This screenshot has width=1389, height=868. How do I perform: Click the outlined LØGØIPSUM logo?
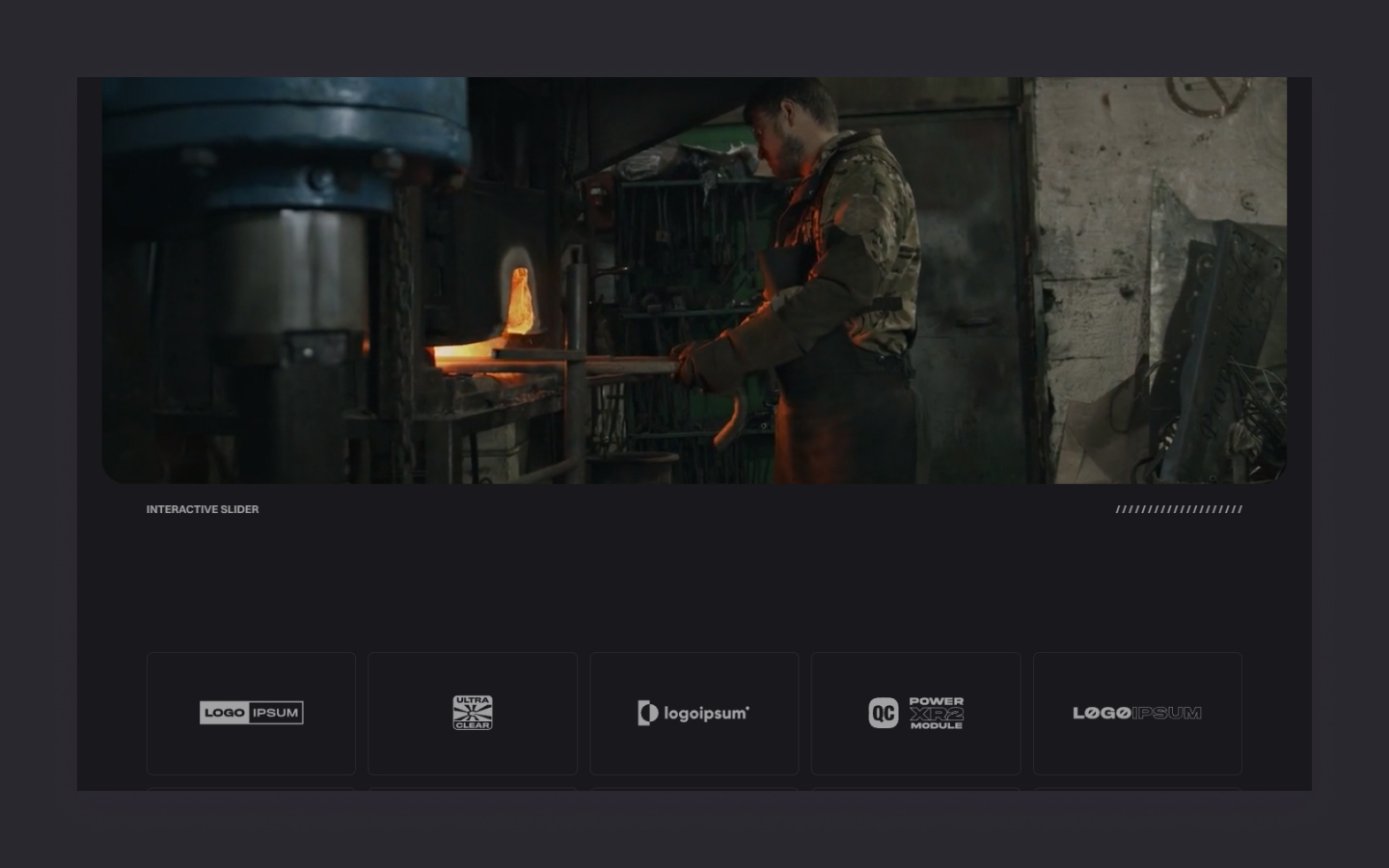click(1136, 713)
